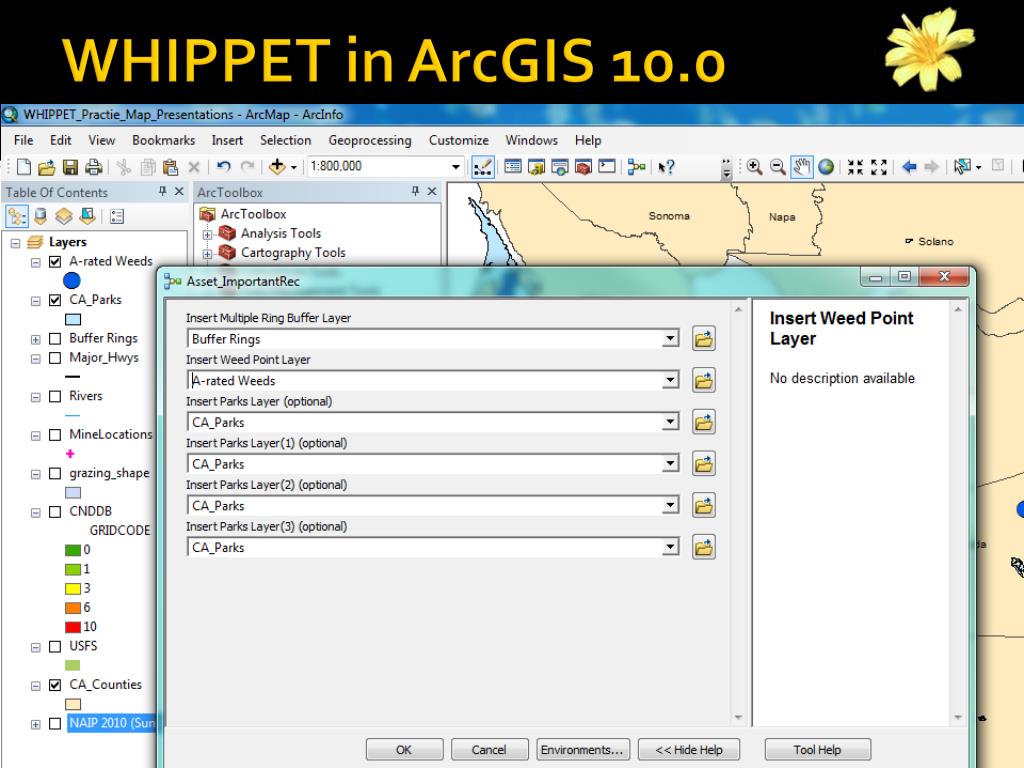Viewport: 1024px width, 768px height.
Task: Switch TOC to List By Drawing Order
Action: click(16, 216)
